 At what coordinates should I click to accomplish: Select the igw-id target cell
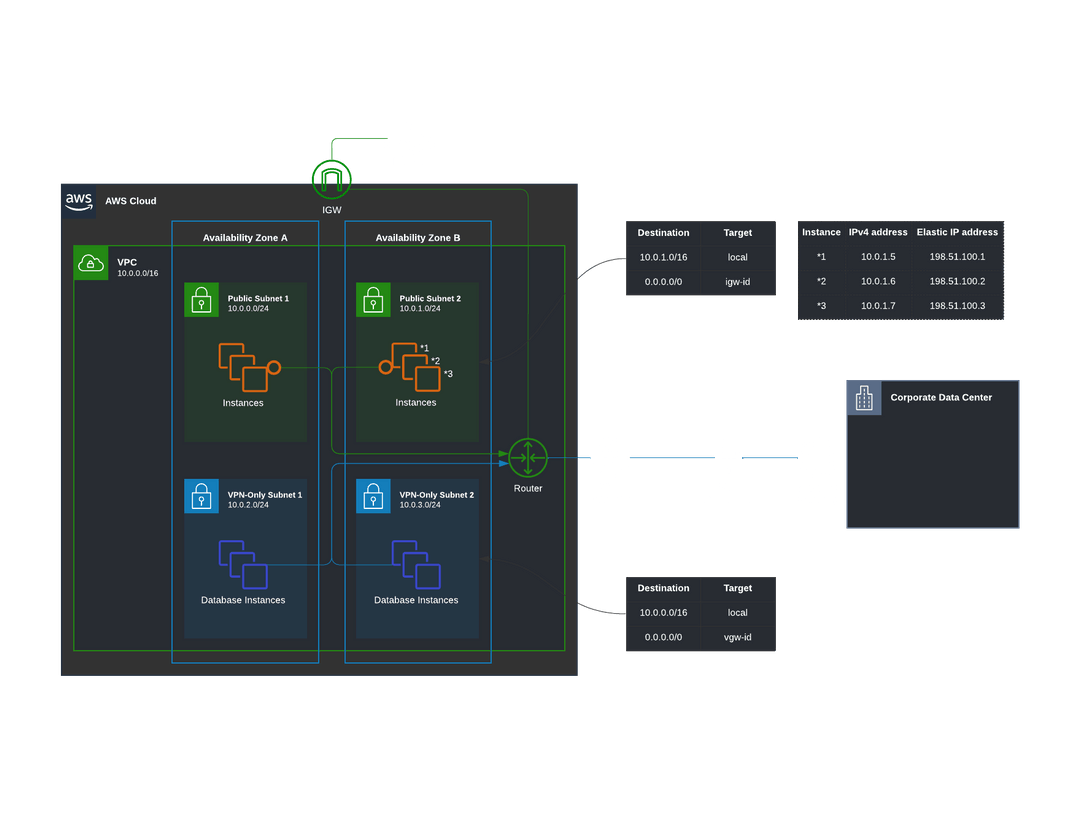[x=738, y=281]
